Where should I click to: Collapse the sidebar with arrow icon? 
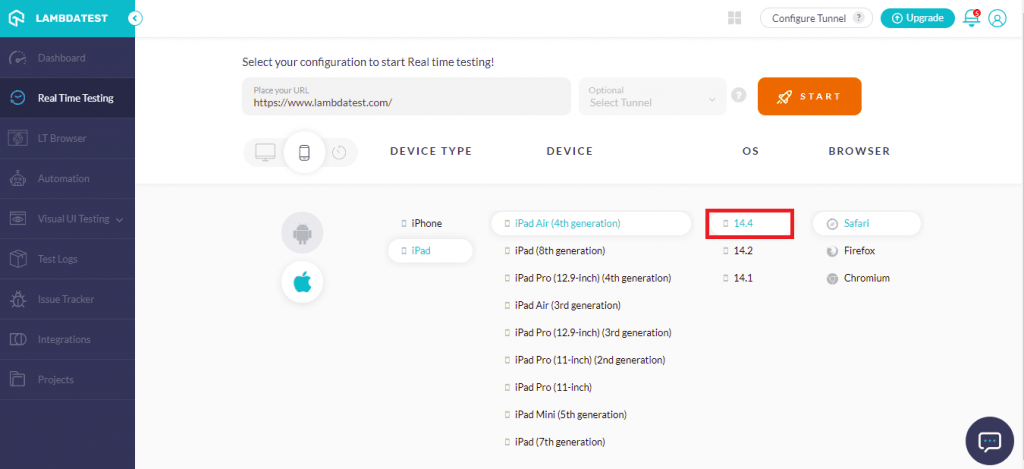136,18
